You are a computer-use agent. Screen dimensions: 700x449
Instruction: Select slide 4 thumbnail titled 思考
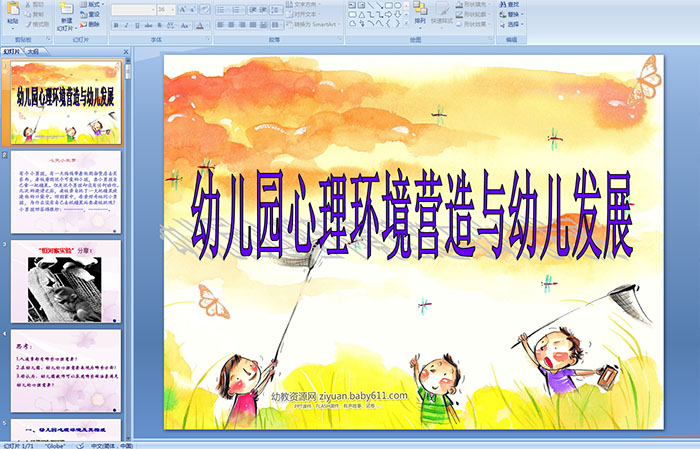[x=66, y=371]
